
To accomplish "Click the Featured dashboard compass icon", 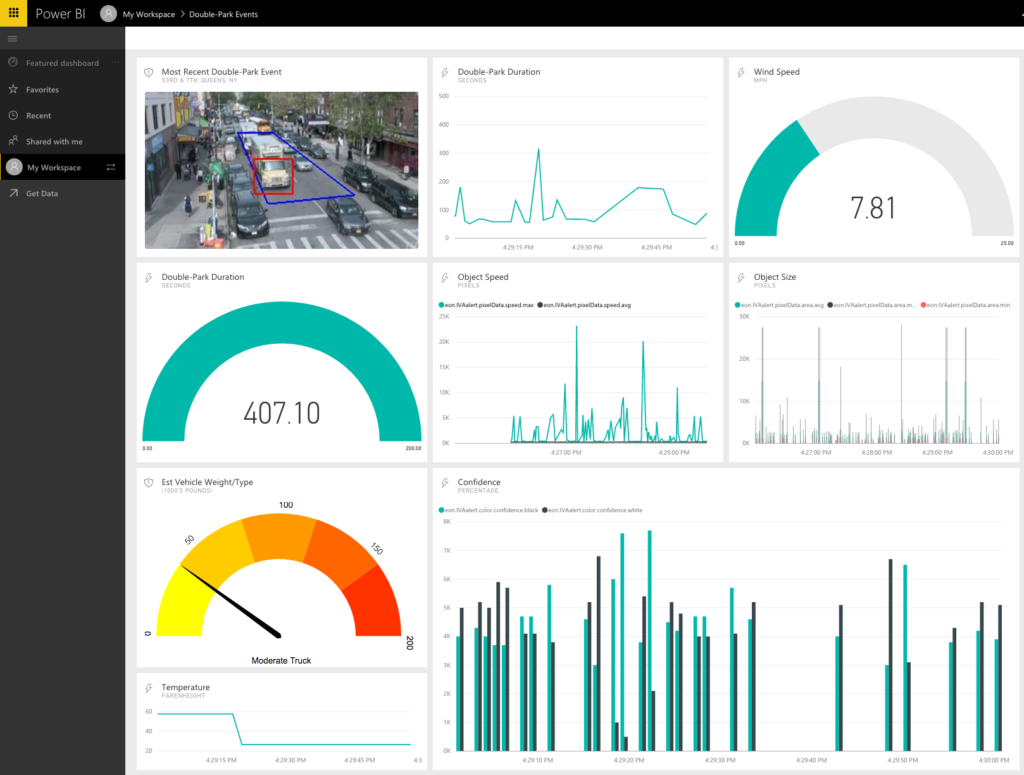I will [x=12, y=62].
